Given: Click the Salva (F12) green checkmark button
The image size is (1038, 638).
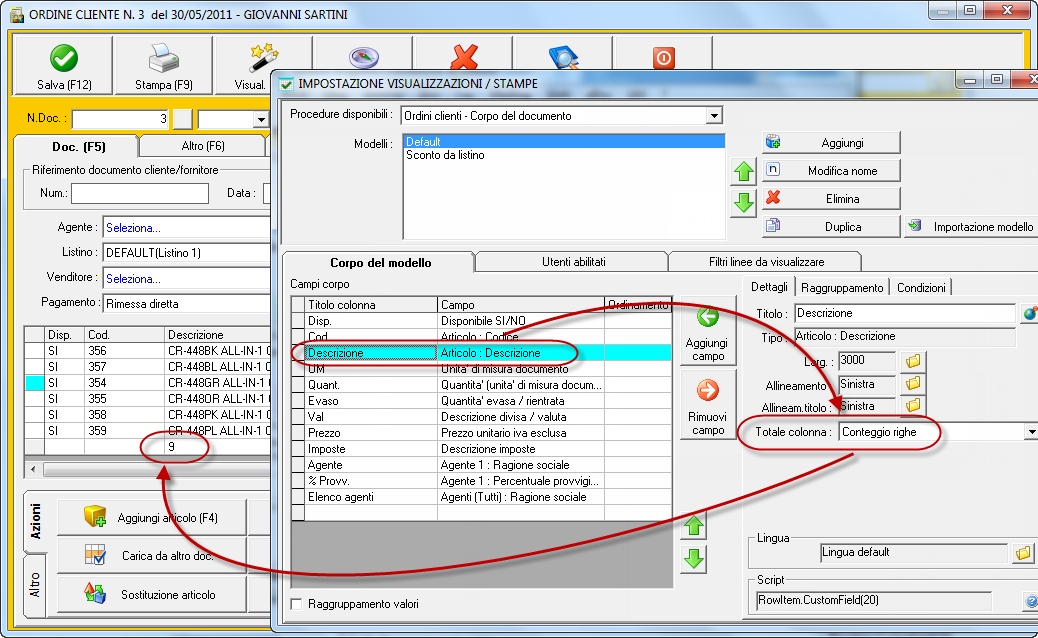Looking at the screenshot, I should (x=64, y=65).
